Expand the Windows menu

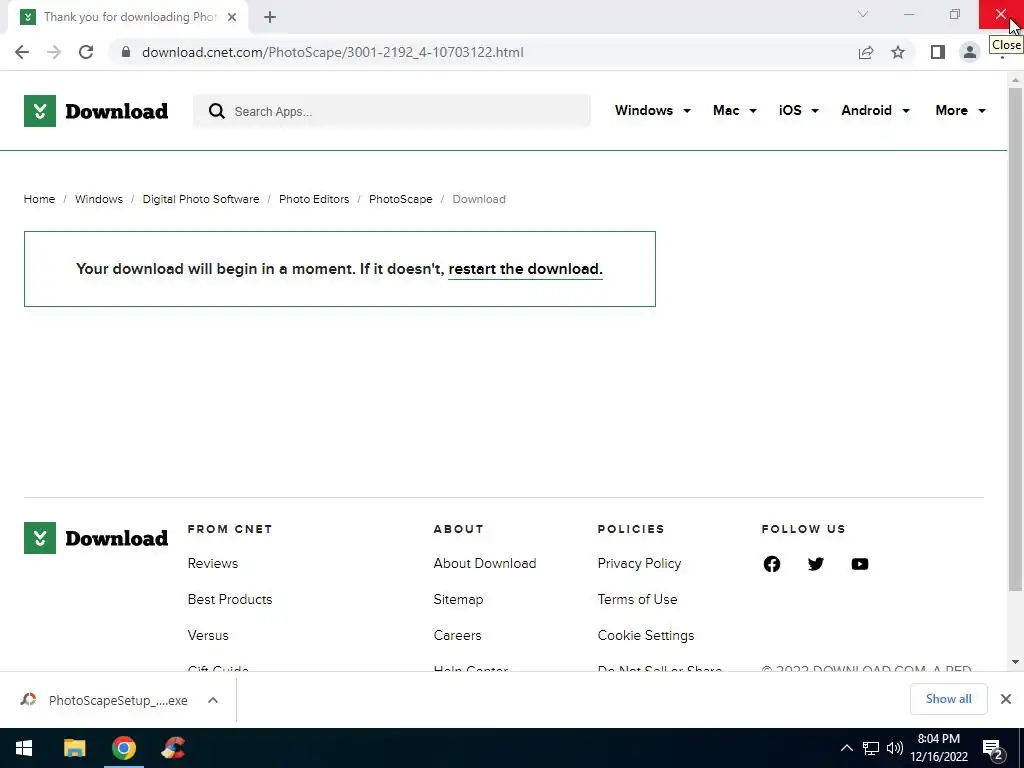click(652, 110)
